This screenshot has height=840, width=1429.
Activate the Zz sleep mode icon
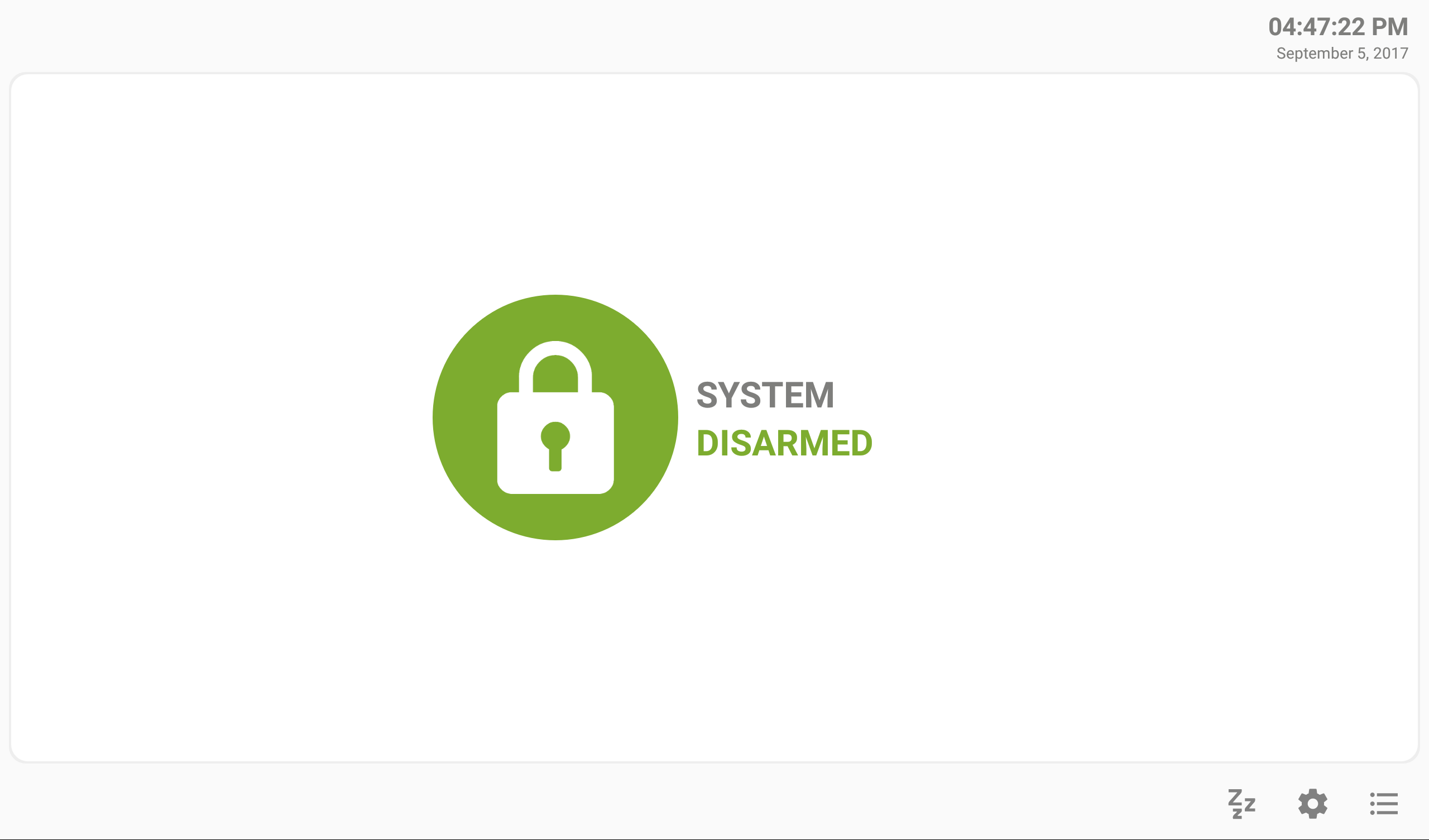pyautogui.click(x=1242, y=804)
